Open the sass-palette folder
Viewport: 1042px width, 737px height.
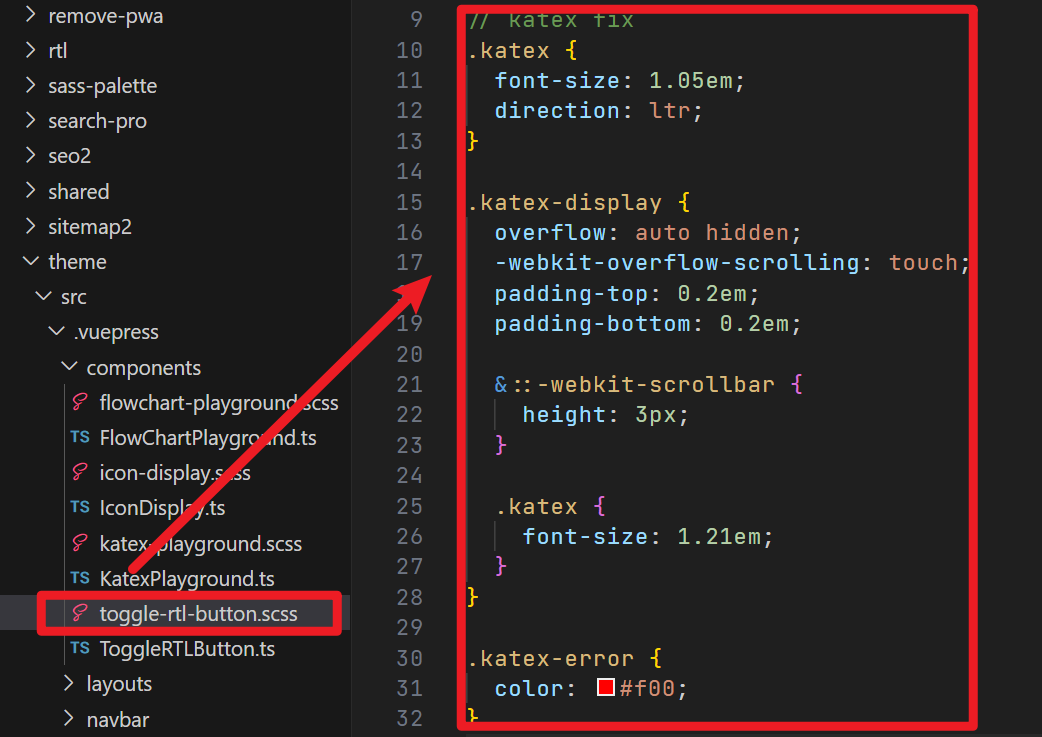point(102,86)
